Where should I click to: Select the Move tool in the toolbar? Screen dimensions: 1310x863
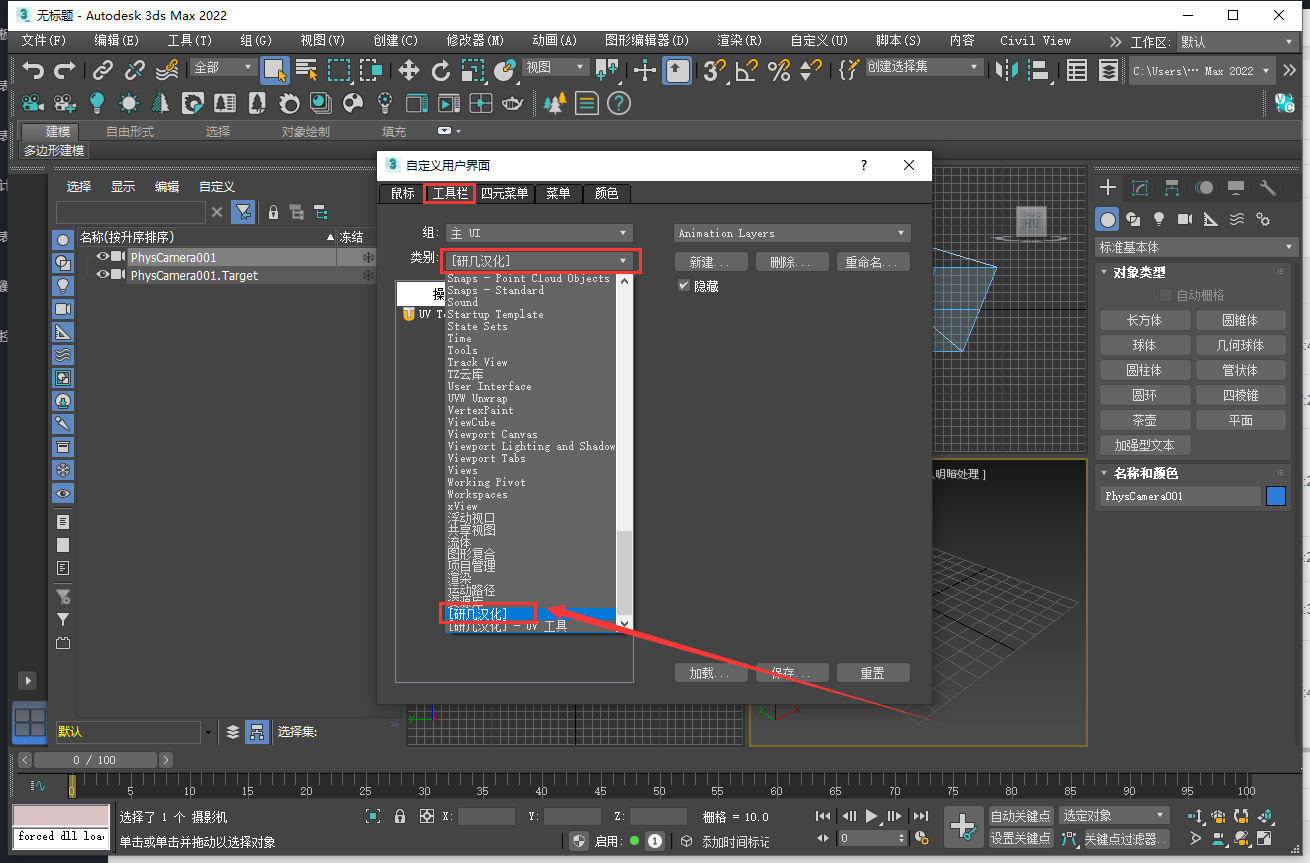409,70
